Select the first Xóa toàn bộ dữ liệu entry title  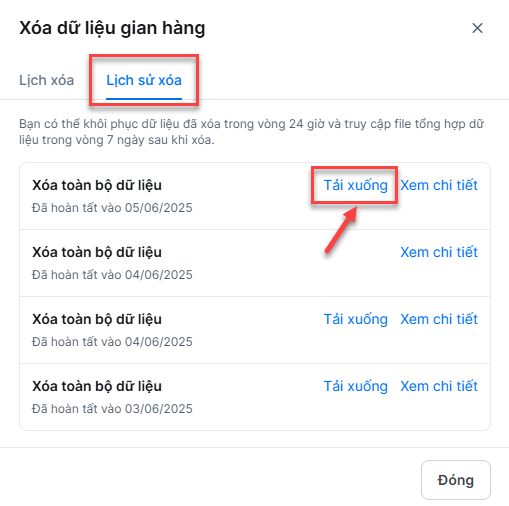point(97,185)
